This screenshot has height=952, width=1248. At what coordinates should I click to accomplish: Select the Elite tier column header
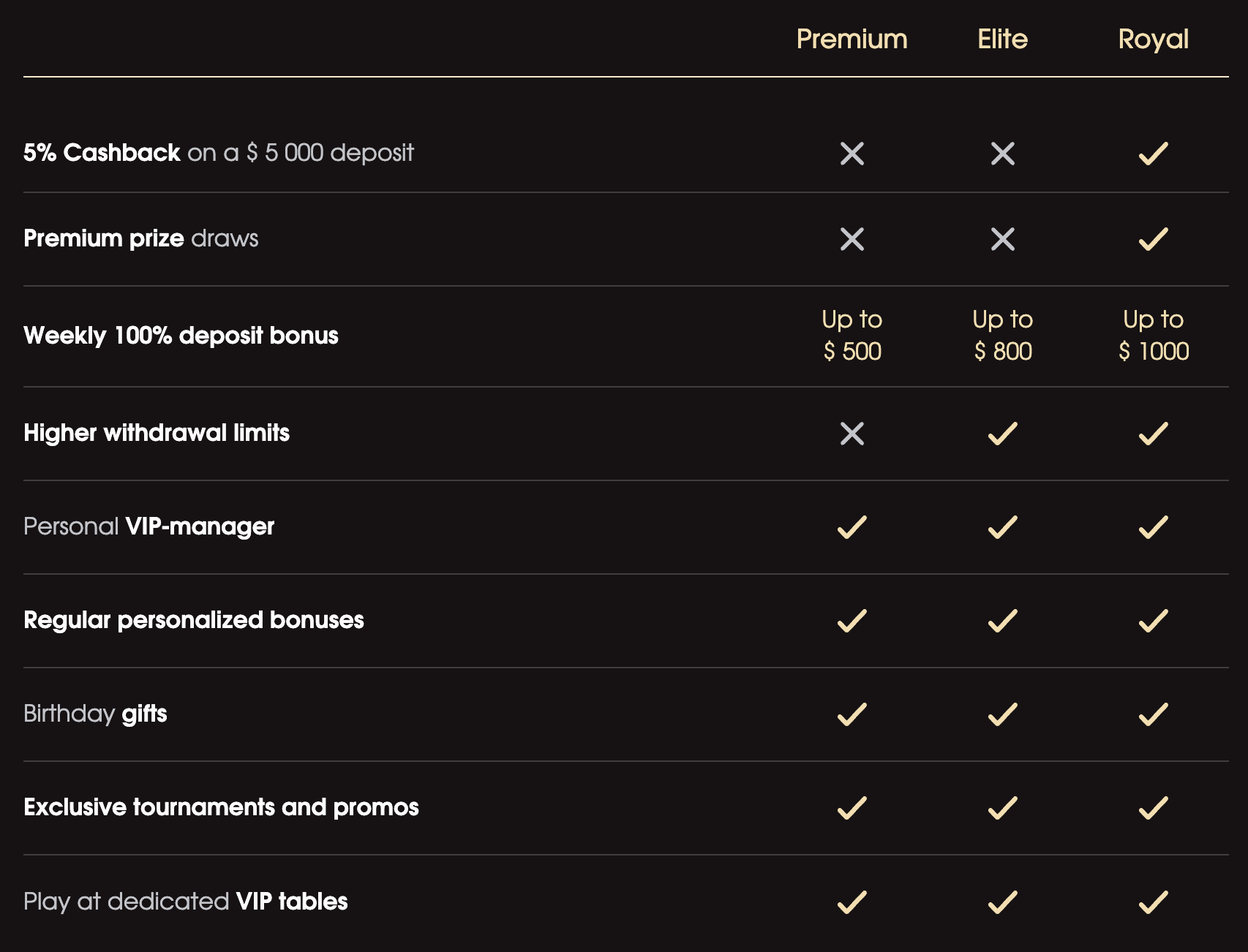pyautogui.click(x=1002, y=39)
